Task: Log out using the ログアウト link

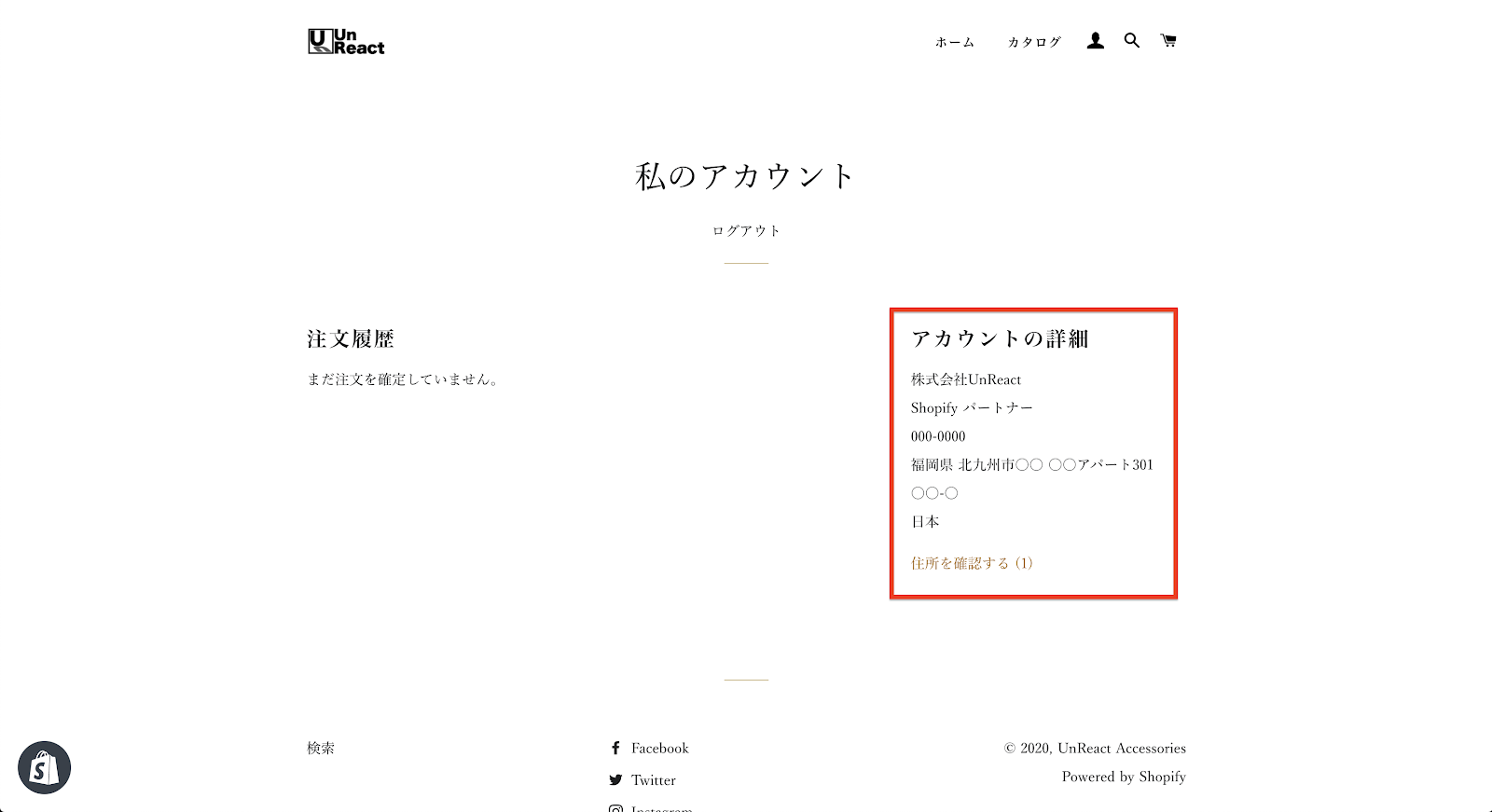Action: [x=746, y=231]
